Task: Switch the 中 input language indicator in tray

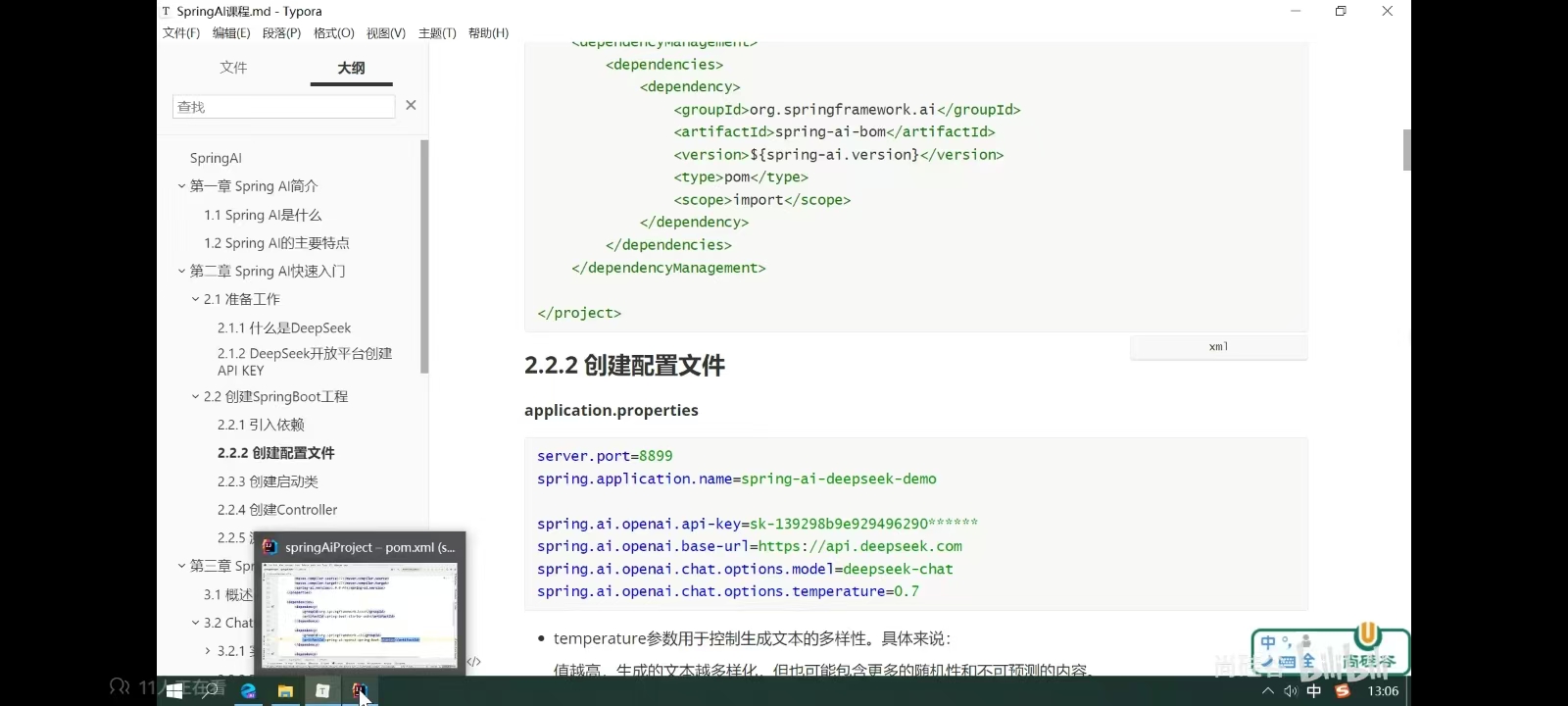Action: [x=1314, y=691]
